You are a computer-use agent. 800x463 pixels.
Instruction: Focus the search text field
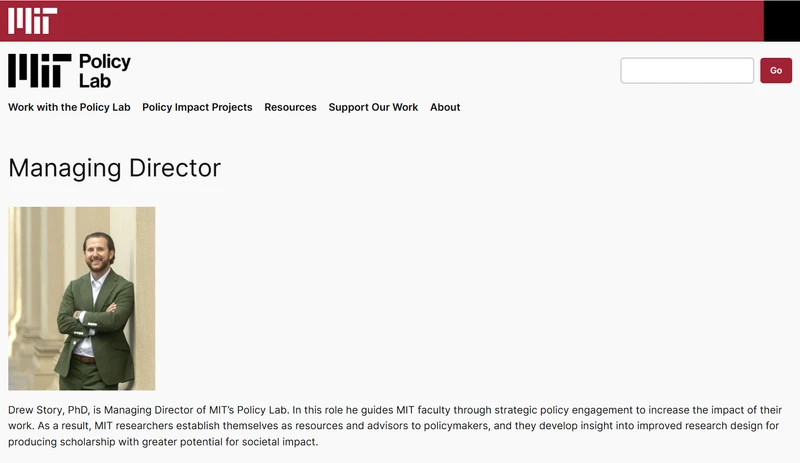click(x=686, y=71)
